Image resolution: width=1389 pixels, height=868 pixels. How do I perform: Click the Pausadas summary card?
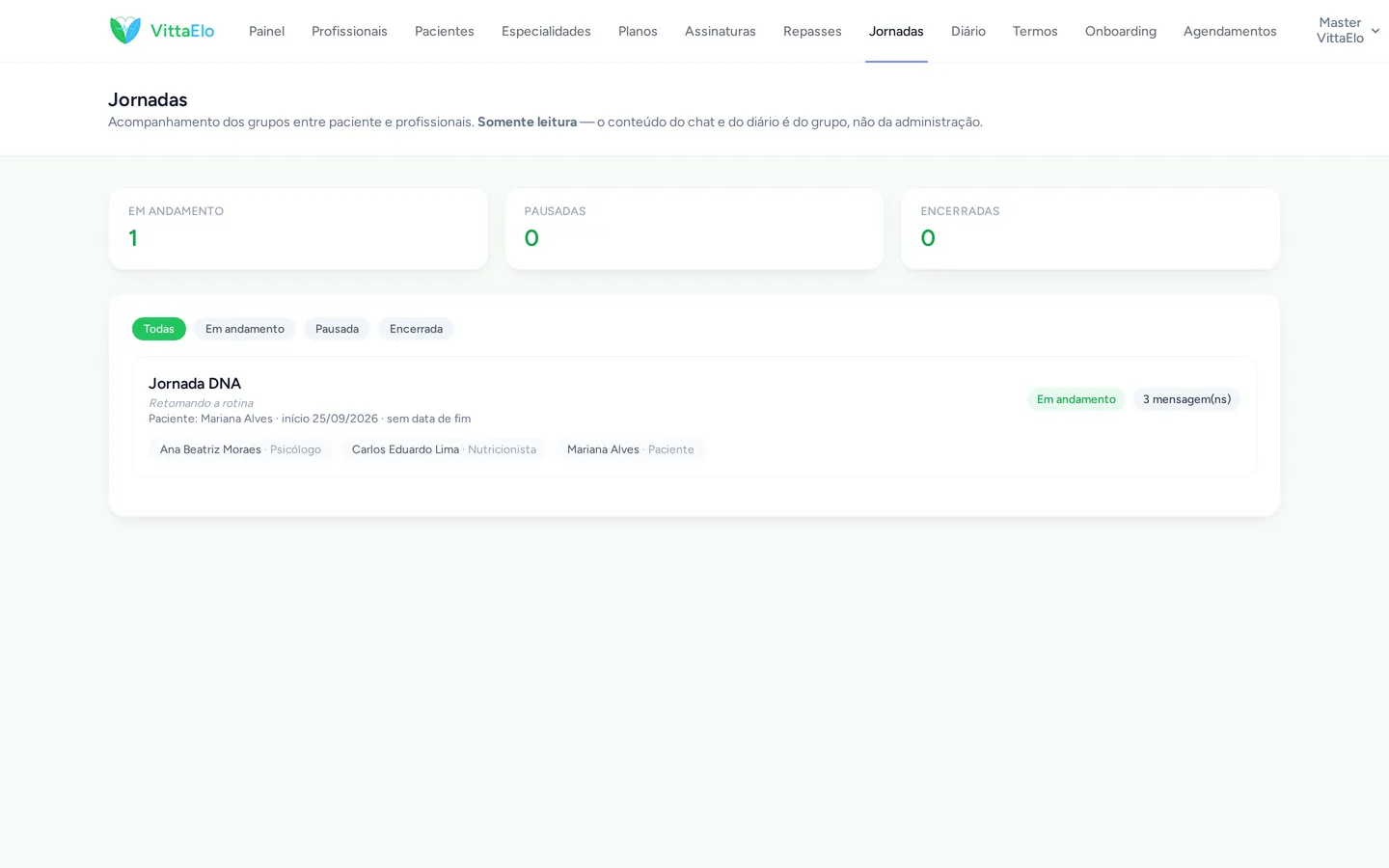tap(694, 229)
